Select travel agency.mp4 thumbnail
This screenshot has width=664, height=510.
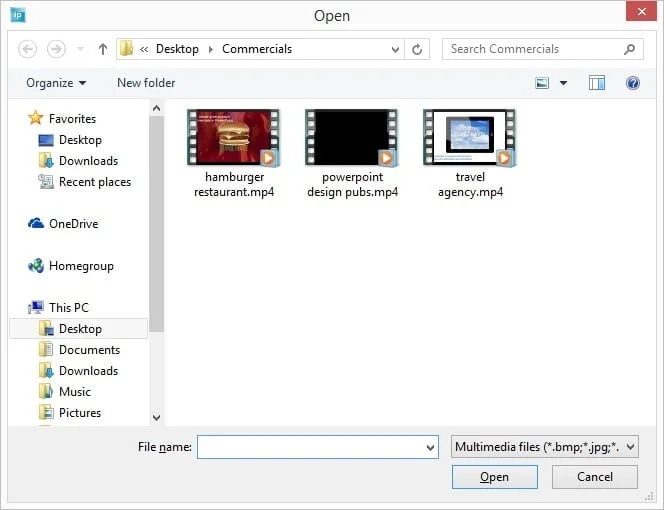click(x=470, y=138)
